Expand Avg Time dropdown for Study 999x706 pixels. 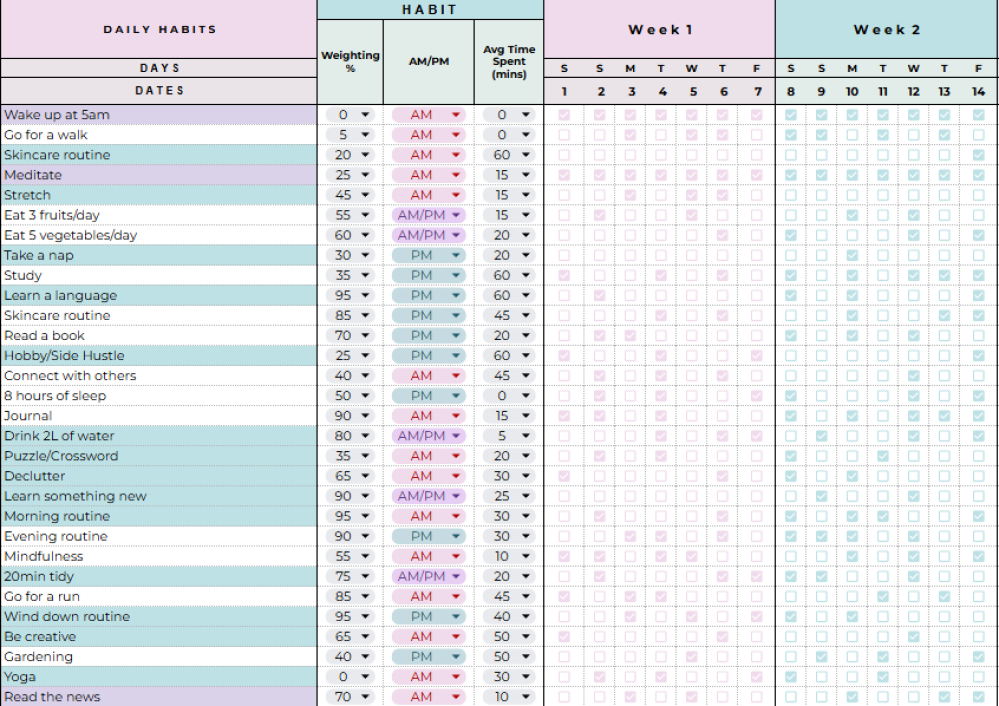pyautogui.click(x=526, y=275)
